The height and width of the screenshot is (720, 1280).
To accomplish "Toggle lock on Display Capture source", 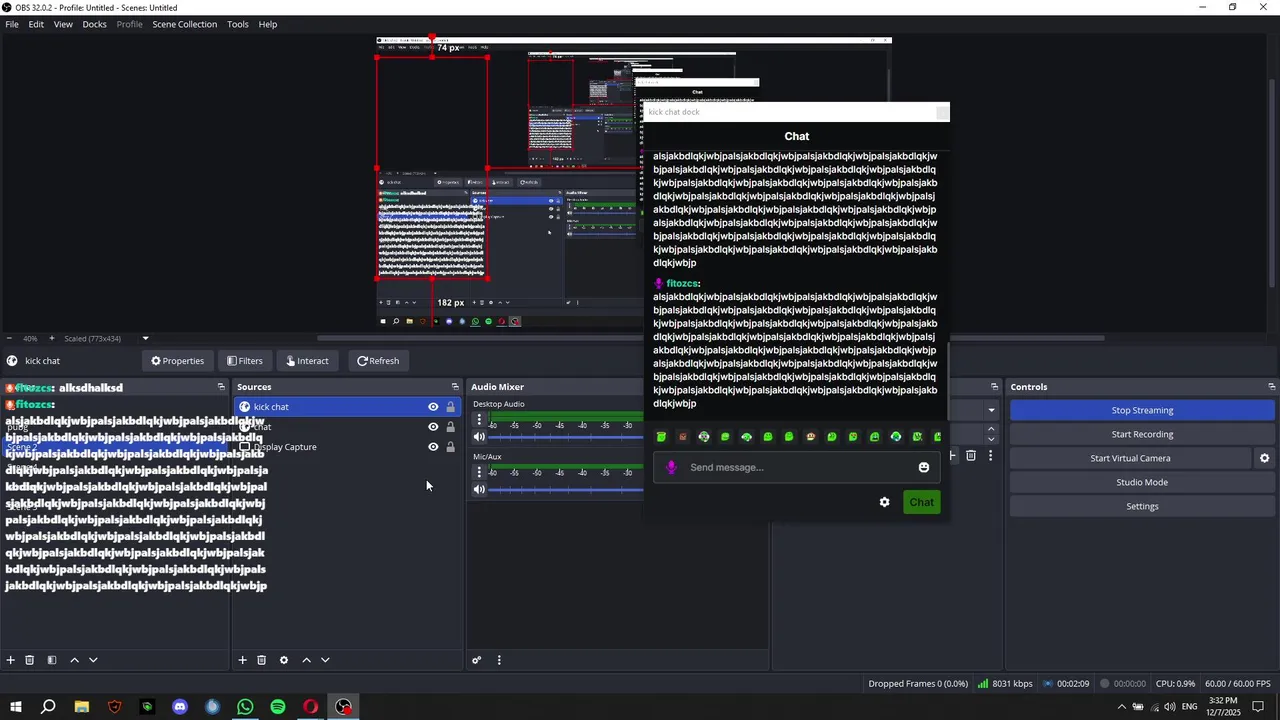I will point(450,447).
